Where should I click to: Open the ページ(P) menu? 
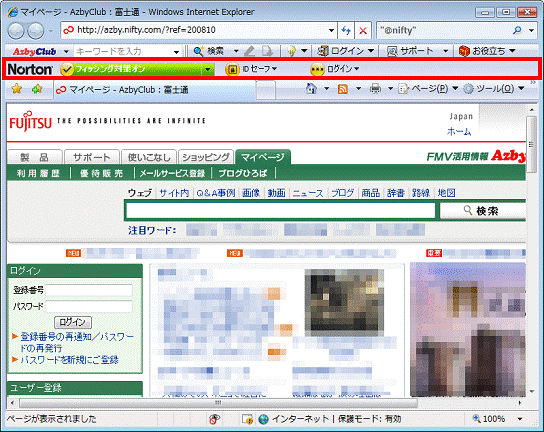(428, 89)
